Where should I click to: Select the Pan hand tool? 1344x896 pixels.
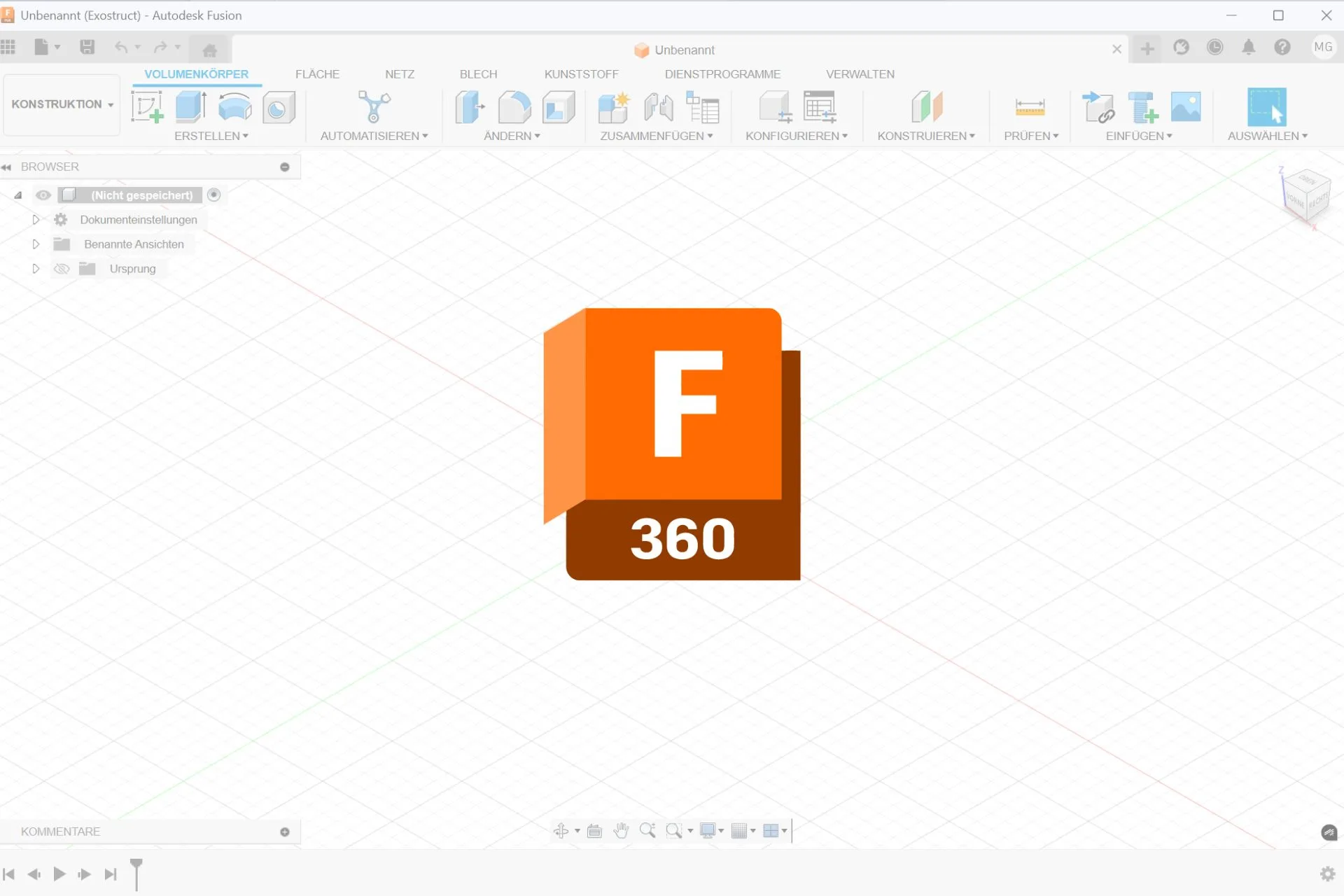tap(621, 831)
